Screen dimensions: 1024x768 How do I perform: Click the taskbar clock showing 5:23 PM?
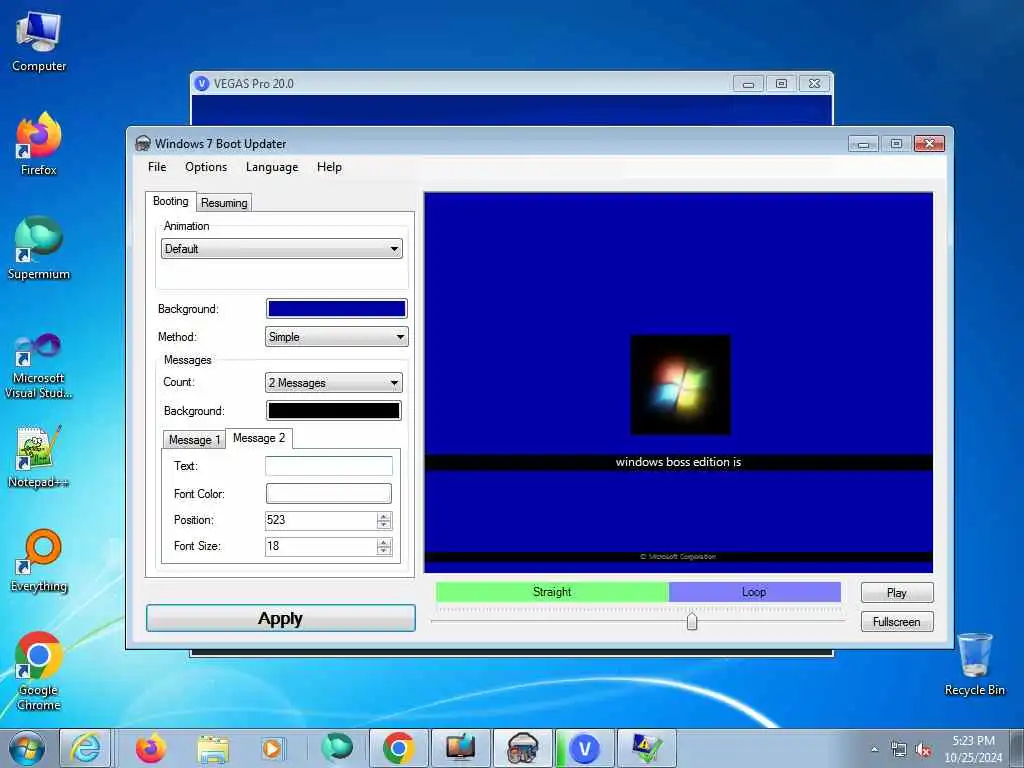pyautogui.click(x=973, y=748)
